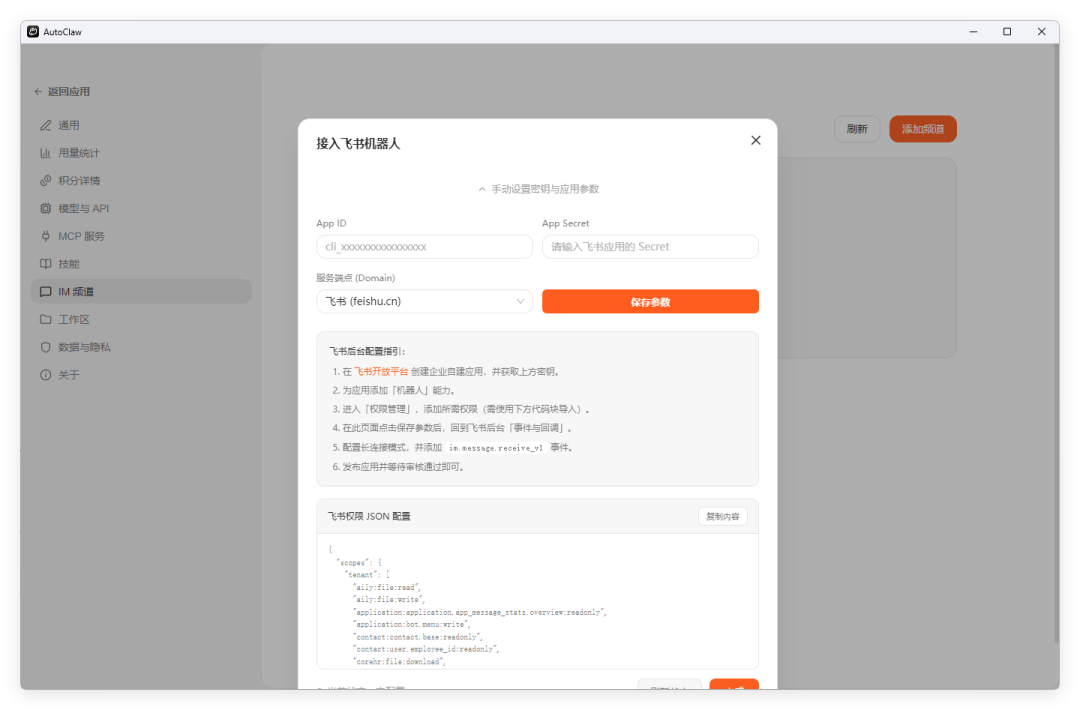Click the window's vertical scrollbar

click(x=1056, y=344)
